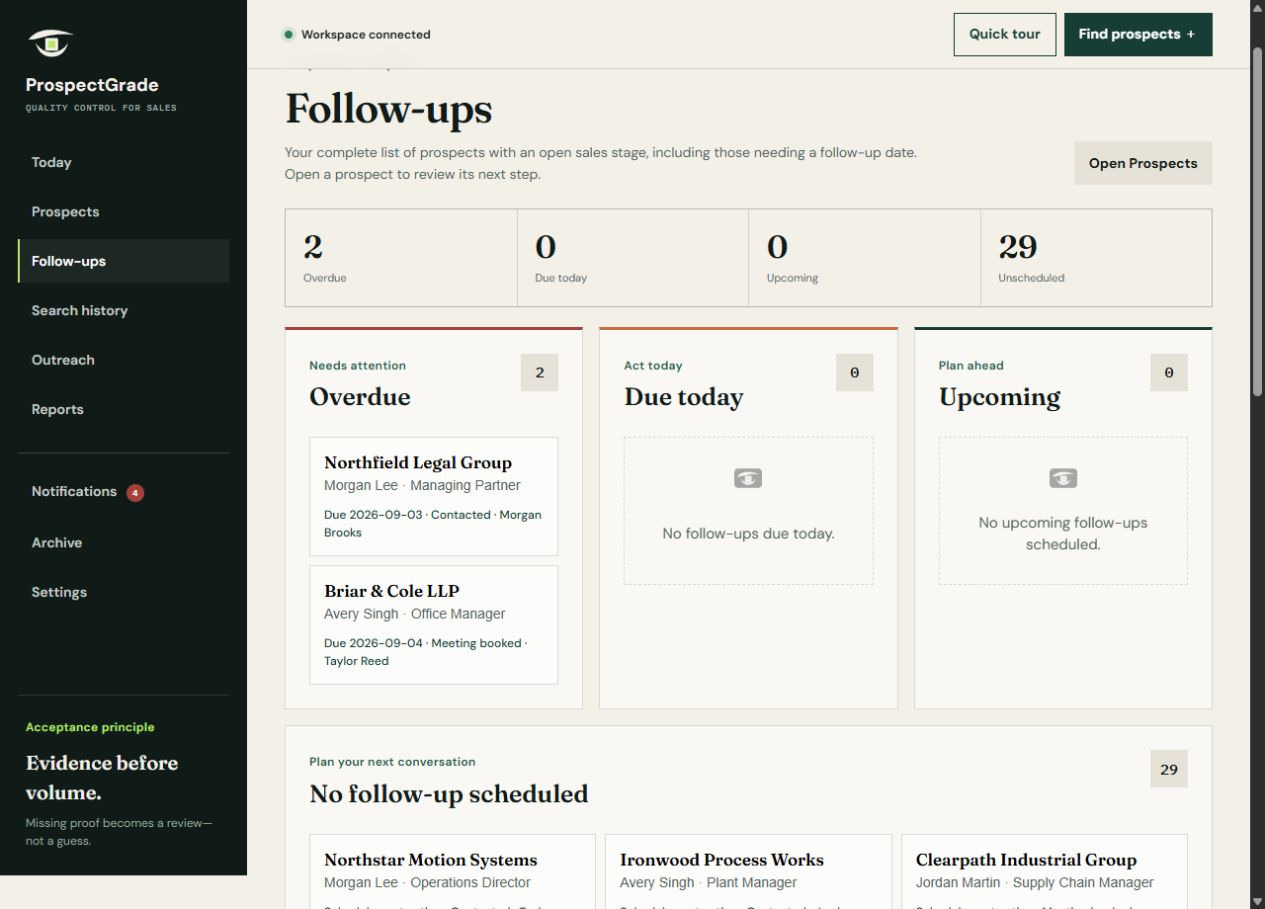The width and height of the screenshot is (1265, 909).
Task: Click the eye icon in Due today panel
Action: [x=748, y=478]
